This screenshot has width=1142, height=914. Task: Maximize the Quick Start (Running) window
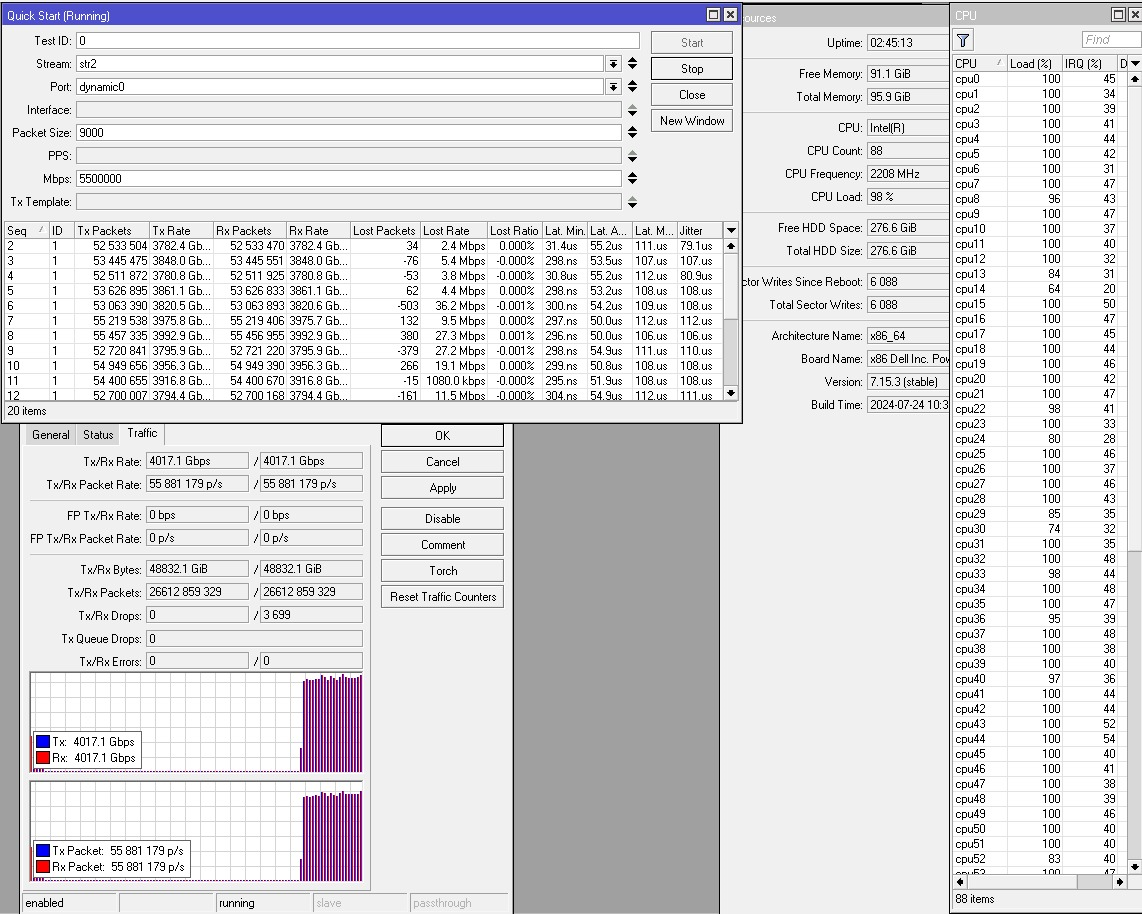pyautogui.click(x=714, y=15)
